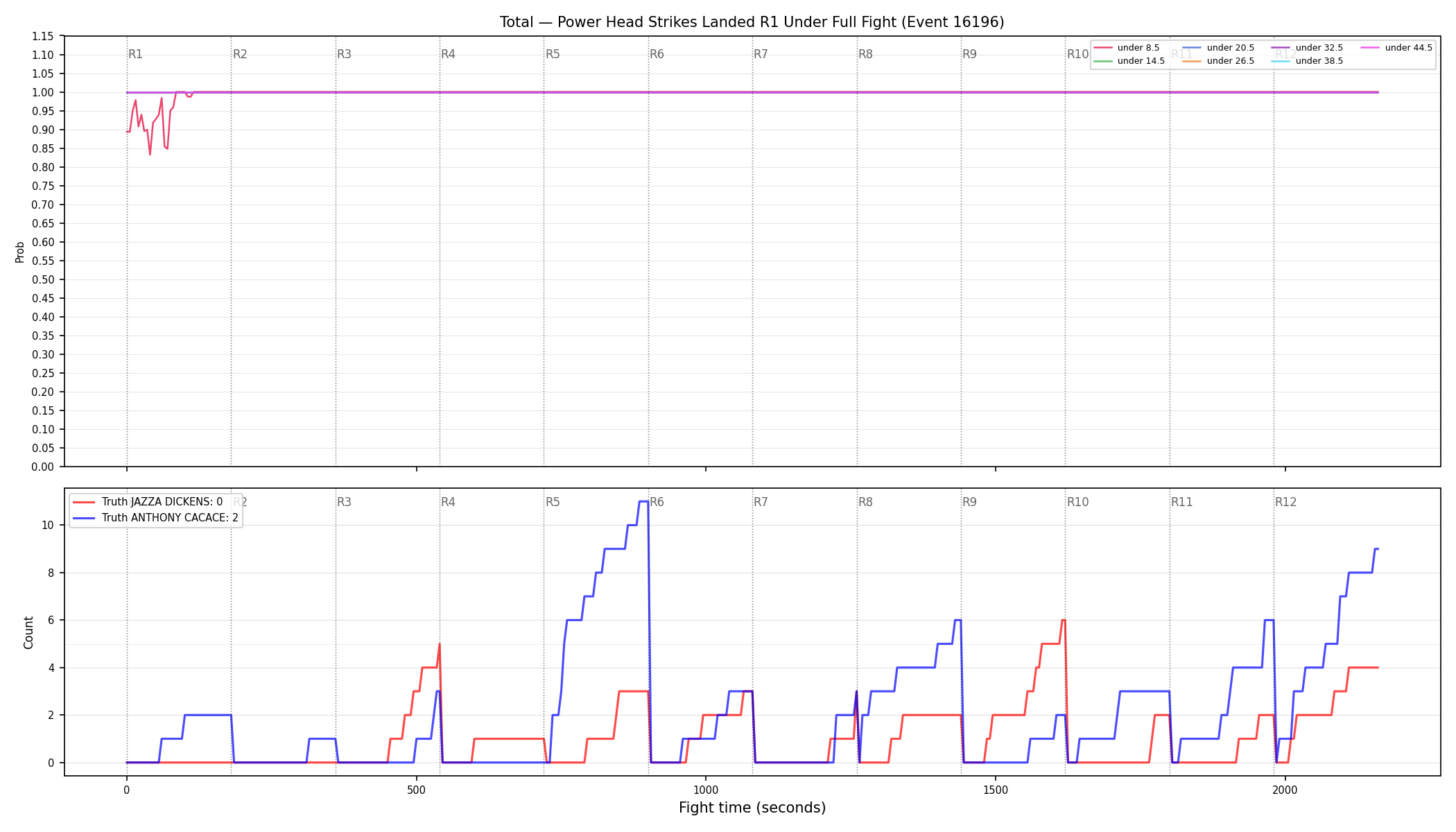Click the R7 round marker in the count chart
The height and width of the screenshot is (832, 1456).
761,502
